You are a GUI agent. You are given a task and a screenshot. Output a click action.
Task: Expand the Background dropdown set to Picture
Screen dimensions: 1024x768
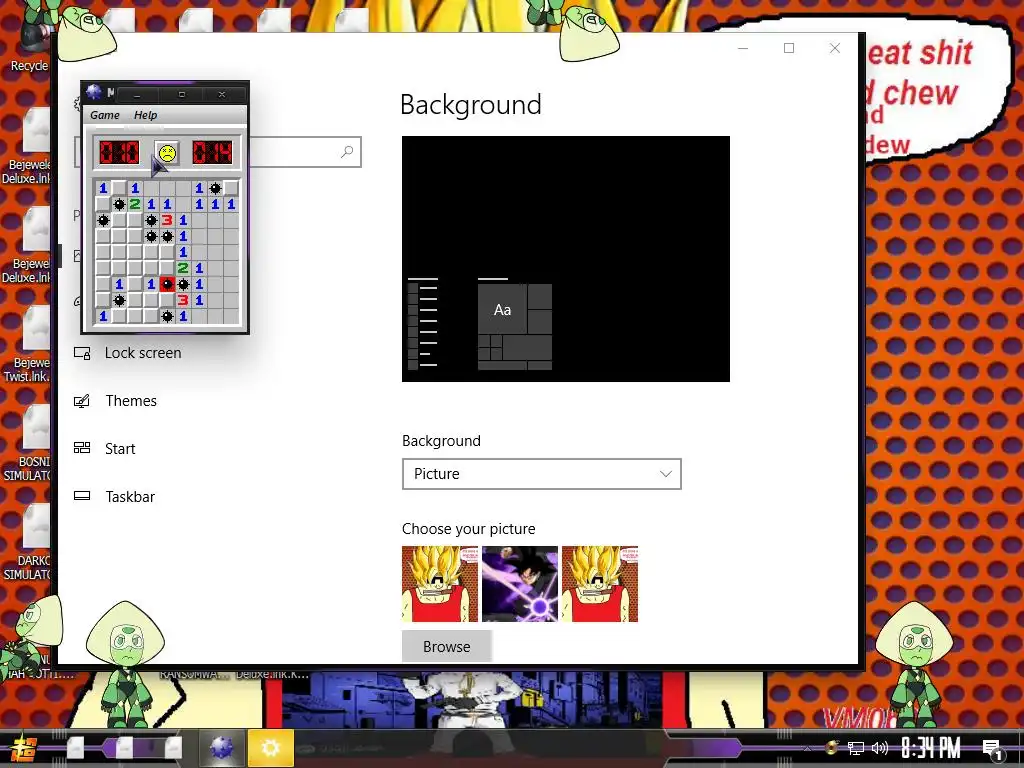tap(541, 474)
